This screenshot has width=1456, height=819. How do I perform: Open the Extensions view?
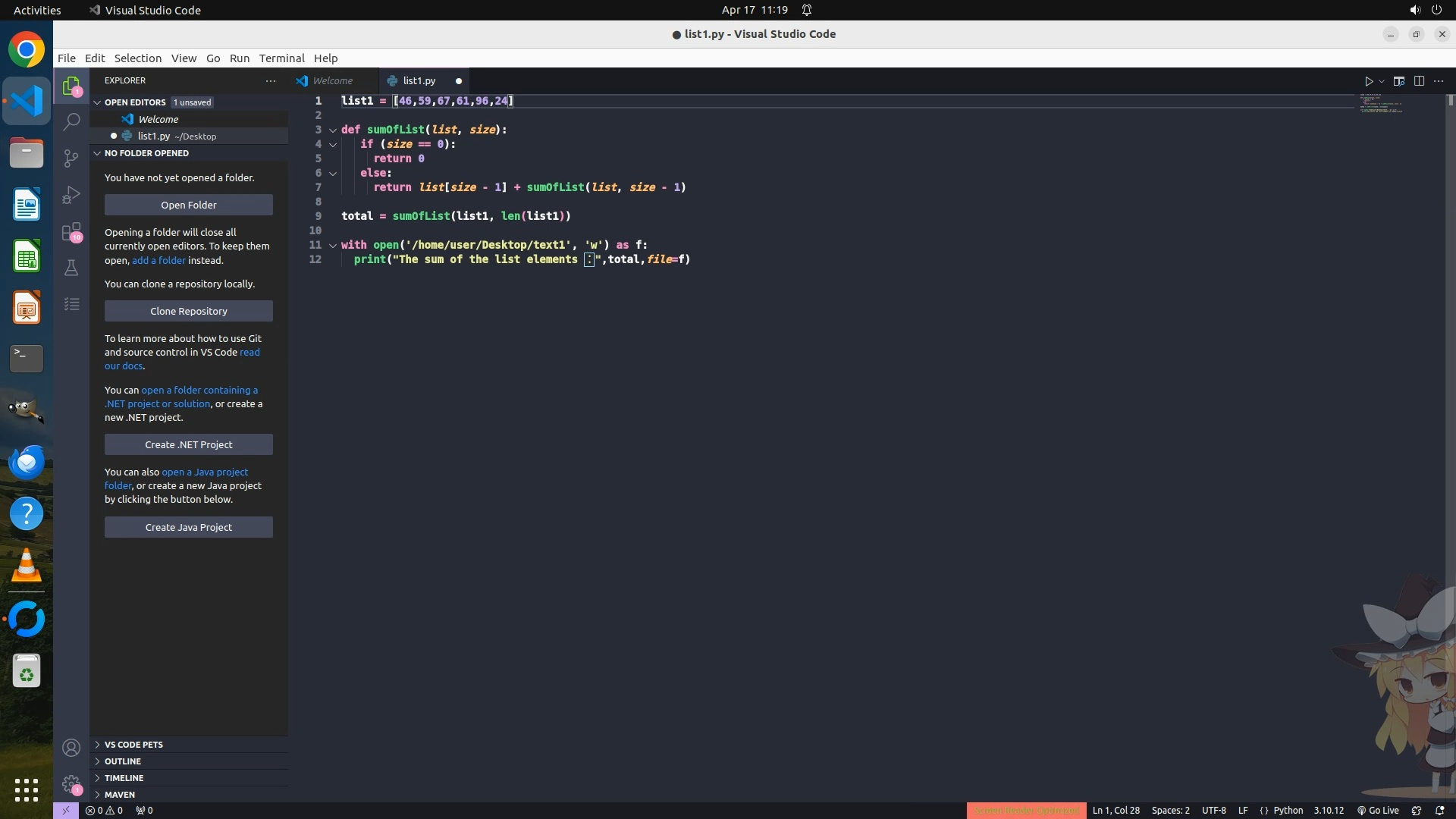71,231
